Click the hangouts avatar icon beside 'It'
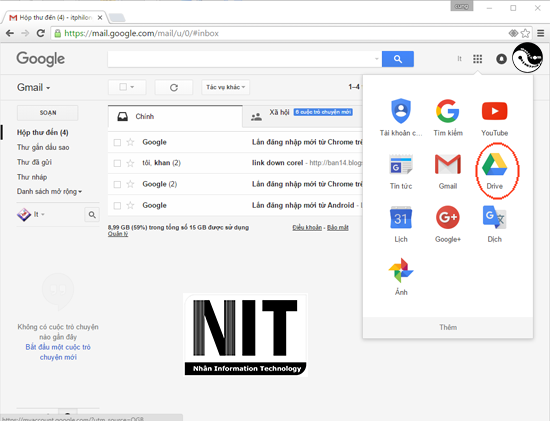Screen dimensions: 550x421 (24, 214)
